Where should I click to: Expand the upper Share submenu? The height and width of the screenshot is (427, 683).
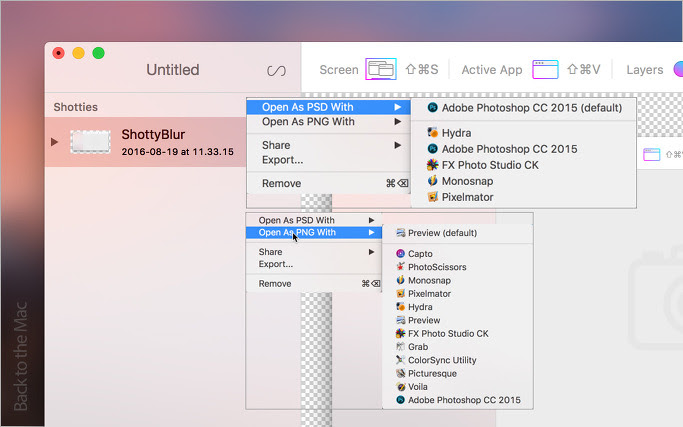tap(328, 145)
